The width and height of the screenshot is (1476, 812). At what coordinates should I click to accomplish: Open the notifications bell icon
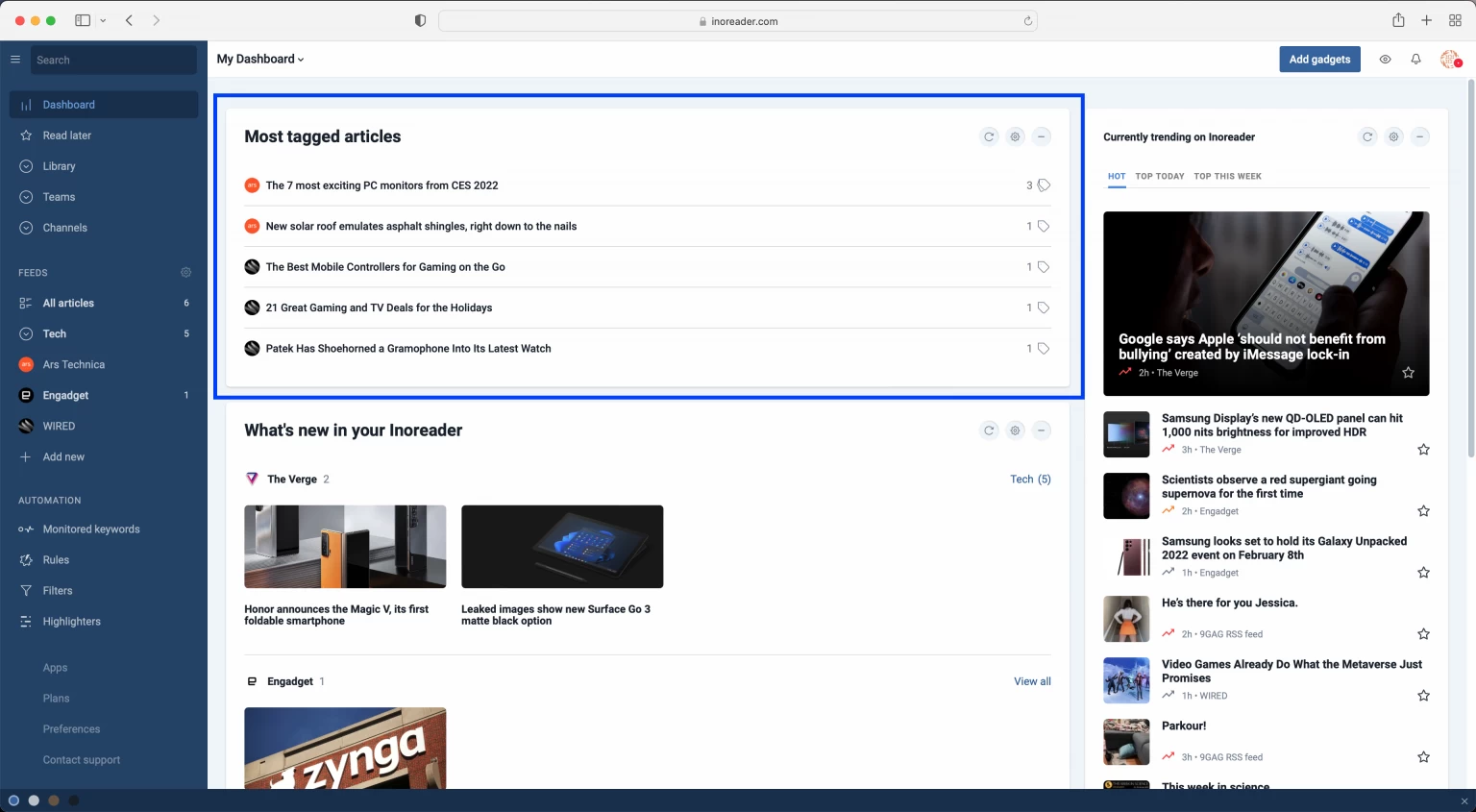[x=1415, y=59]
